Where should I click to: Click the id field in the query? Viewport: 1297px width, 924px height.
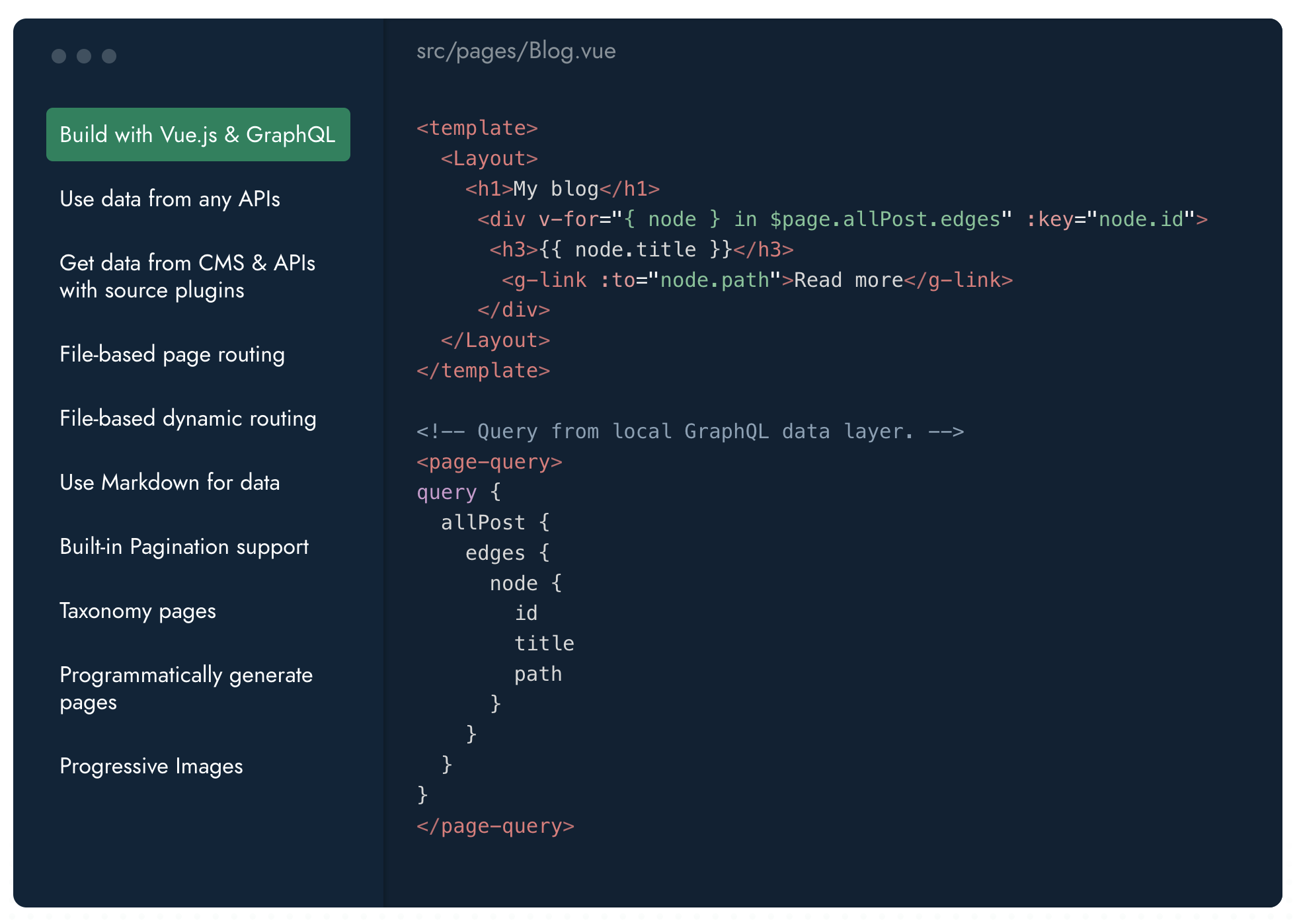click(x=526, y=613)
